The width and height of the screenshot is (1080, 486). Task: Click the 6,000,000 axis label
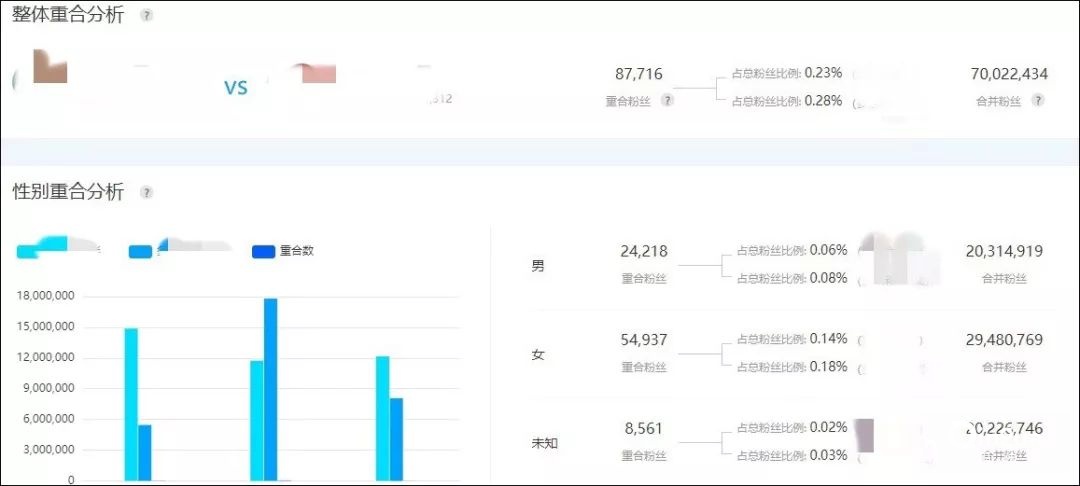click(x=48, y=419)
